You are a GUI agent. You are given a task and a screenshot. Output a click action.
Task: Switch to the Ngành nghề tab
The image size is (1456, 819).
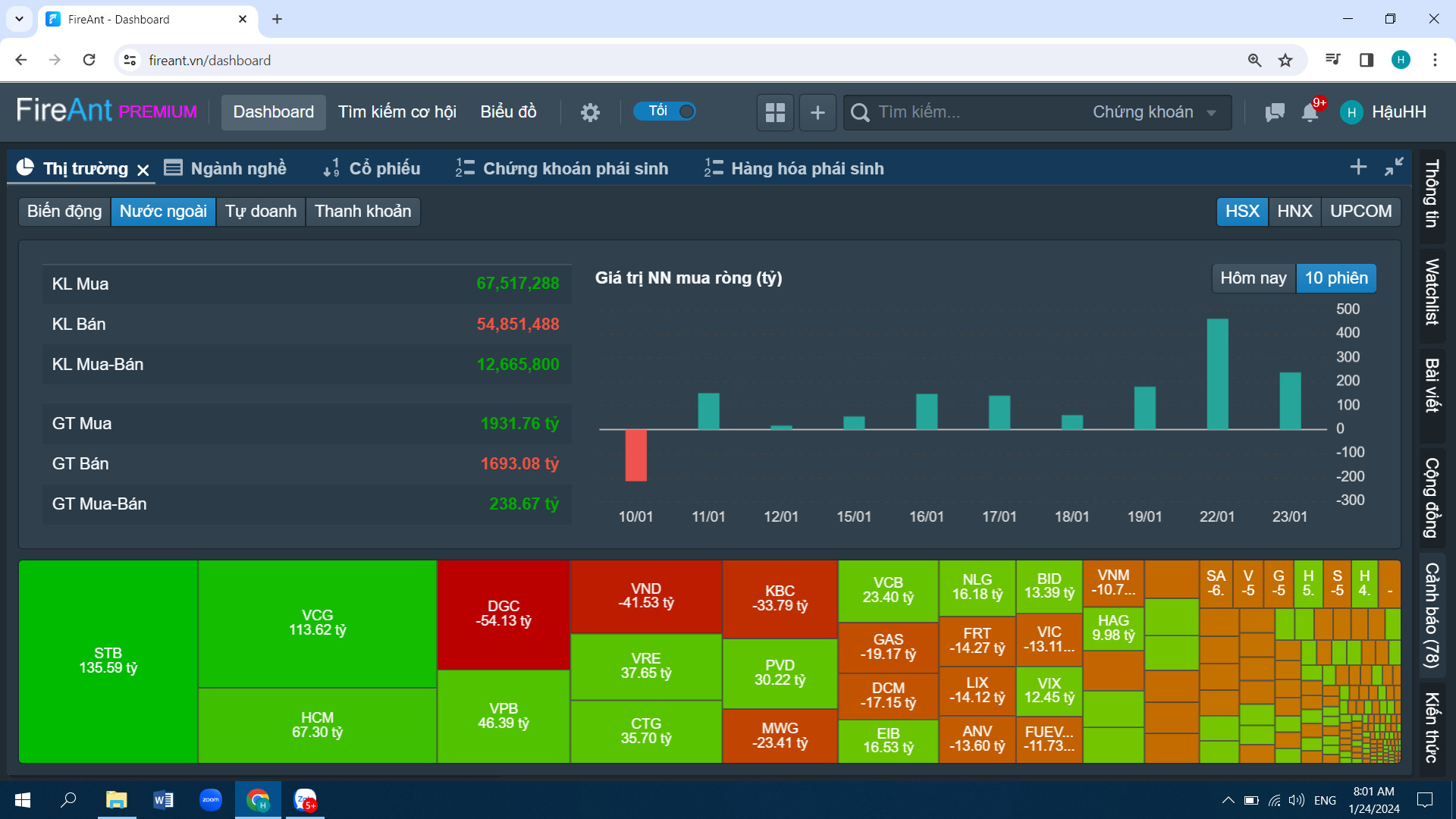click(x=226, y=168)
